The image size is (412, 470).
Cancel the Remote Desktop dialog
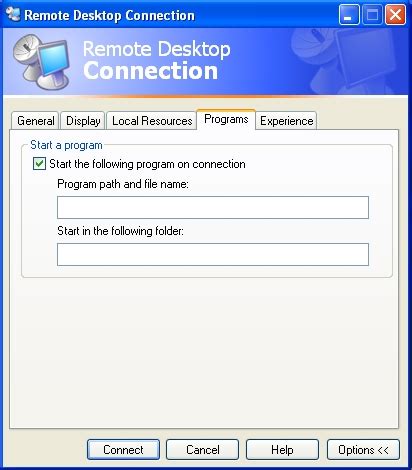(203, 450)
